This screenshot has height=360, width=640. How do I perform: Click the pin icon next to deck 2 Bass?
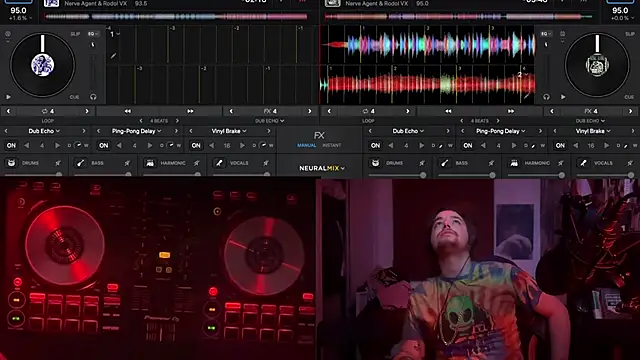pyautogui.click(x=491, y=163)
